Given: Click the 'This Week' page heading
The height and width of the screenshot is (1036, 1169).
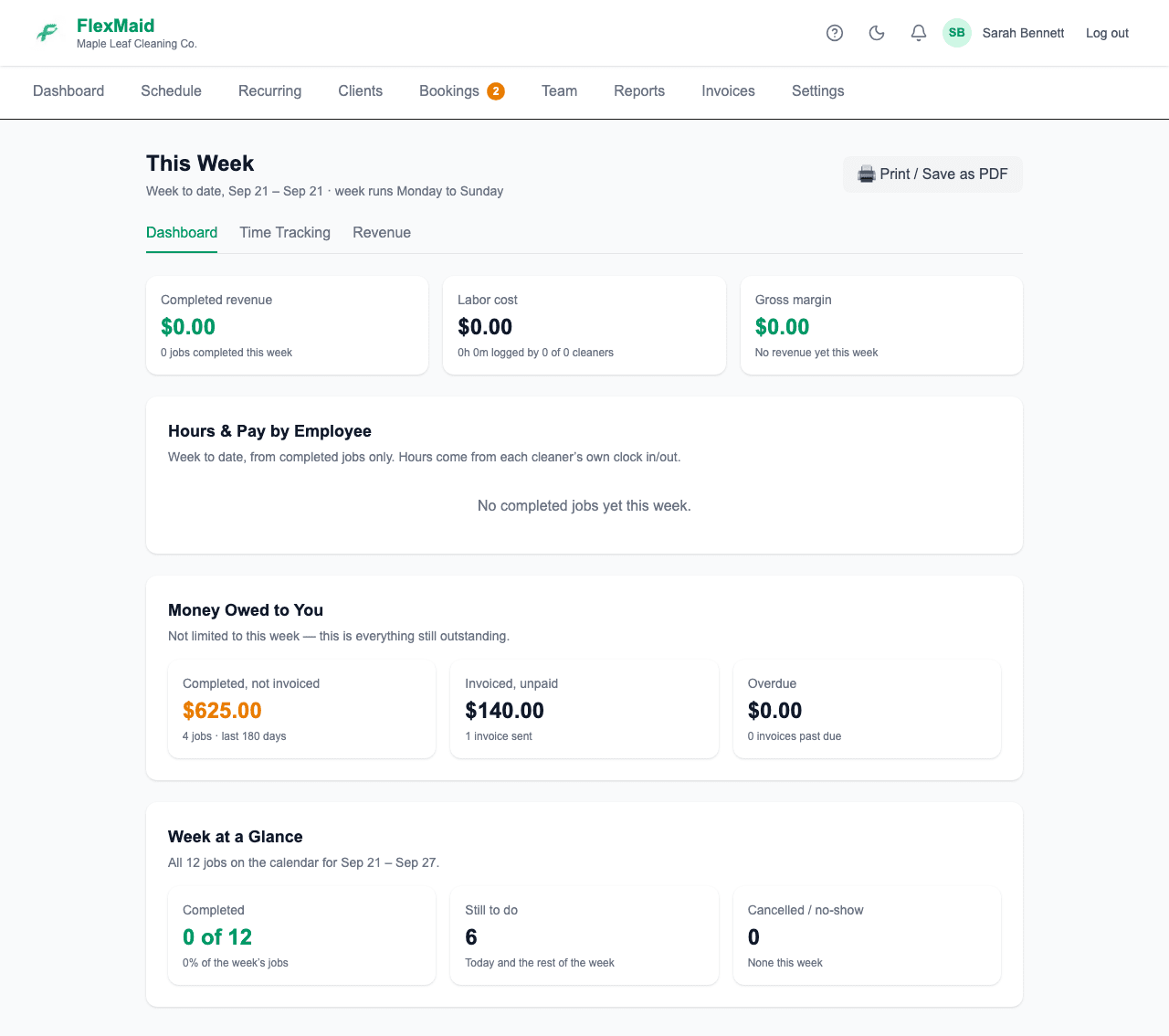Looking at the screenshot, I should 200,164.
